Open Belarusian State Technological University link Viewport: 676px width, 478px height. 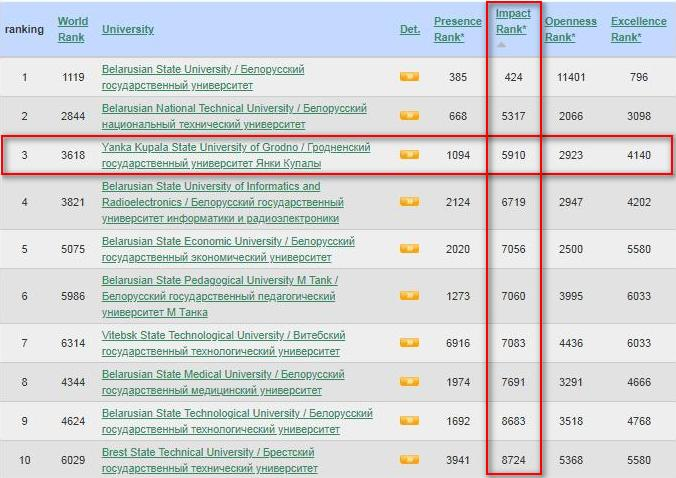[237, 421]
